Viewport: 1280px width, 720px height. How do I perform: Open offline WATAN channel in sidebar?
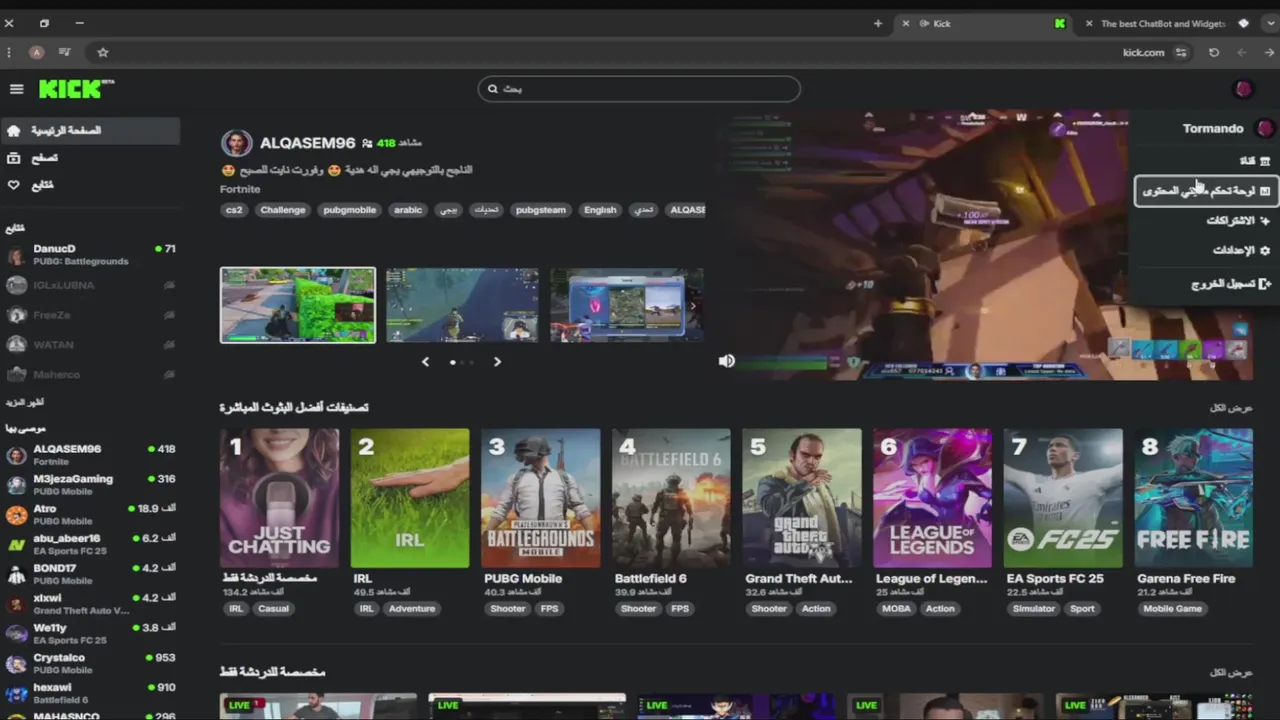coord(90,345)
